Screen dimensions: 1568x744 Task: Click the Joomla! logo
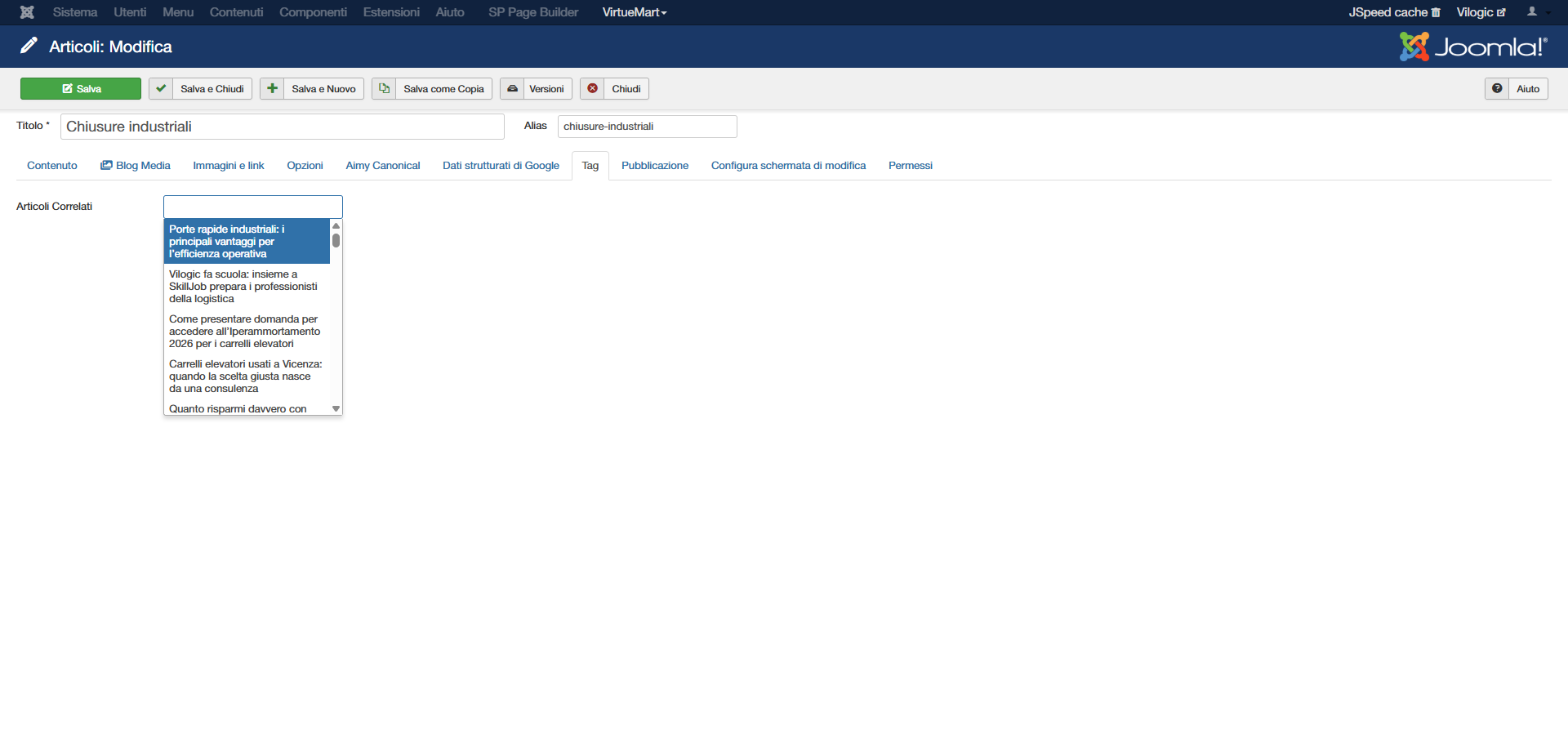1473,47
